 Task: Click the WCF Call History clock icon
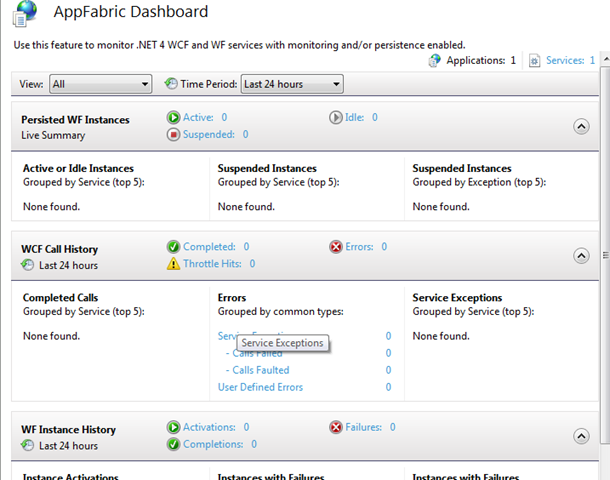[x=27, y=265]
